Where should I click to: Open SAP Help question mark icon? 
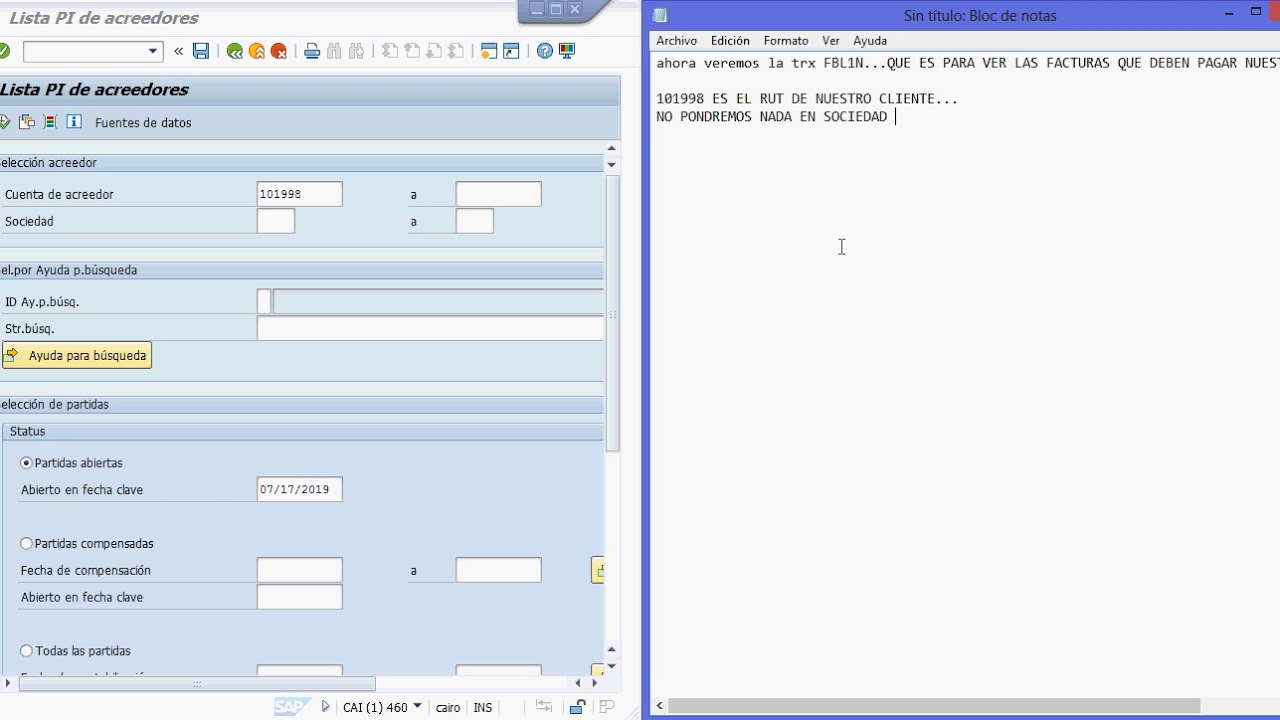pos(545,51)
